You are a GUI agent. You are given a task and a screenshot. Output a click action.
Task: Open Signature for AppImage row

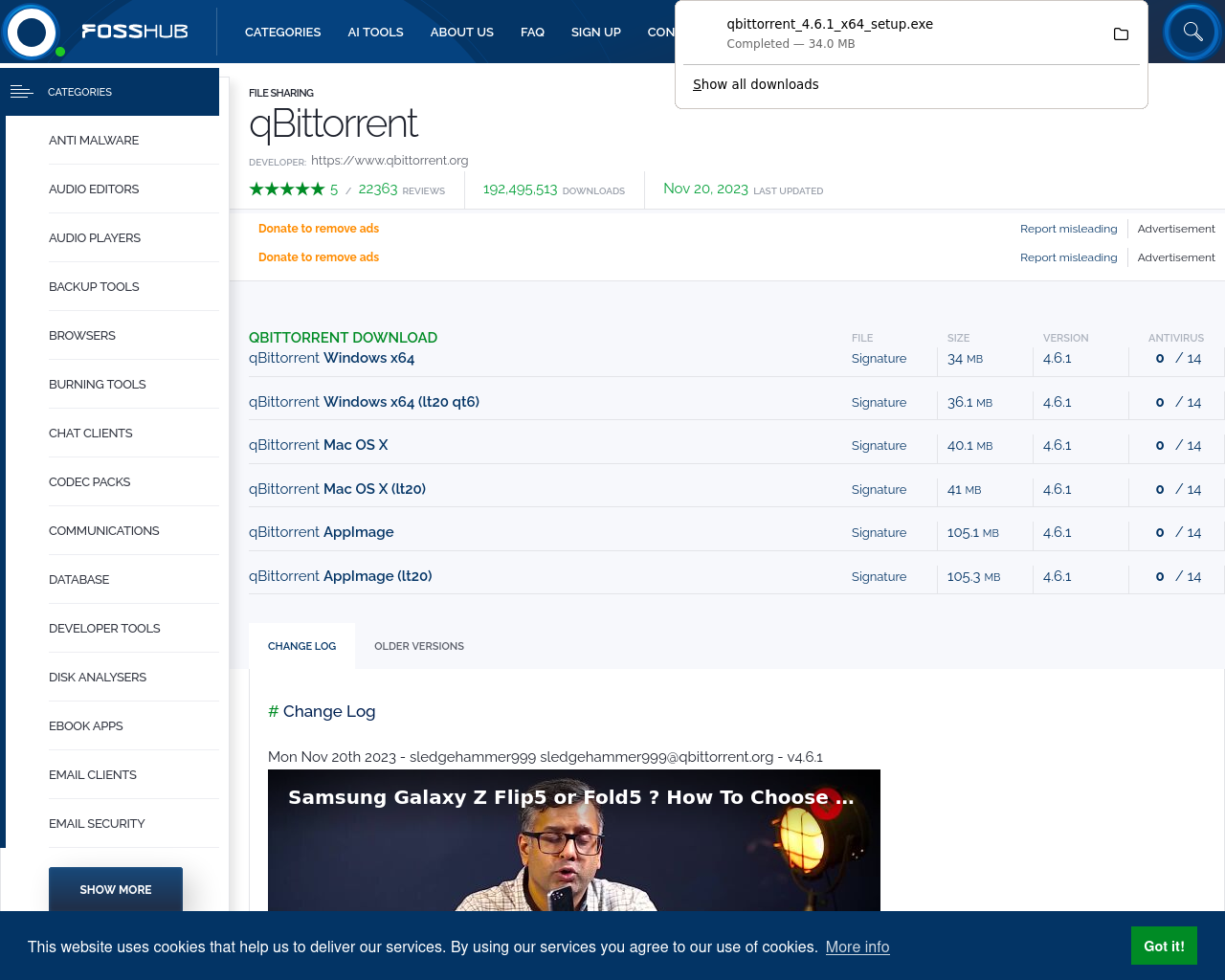coord(879,532)
